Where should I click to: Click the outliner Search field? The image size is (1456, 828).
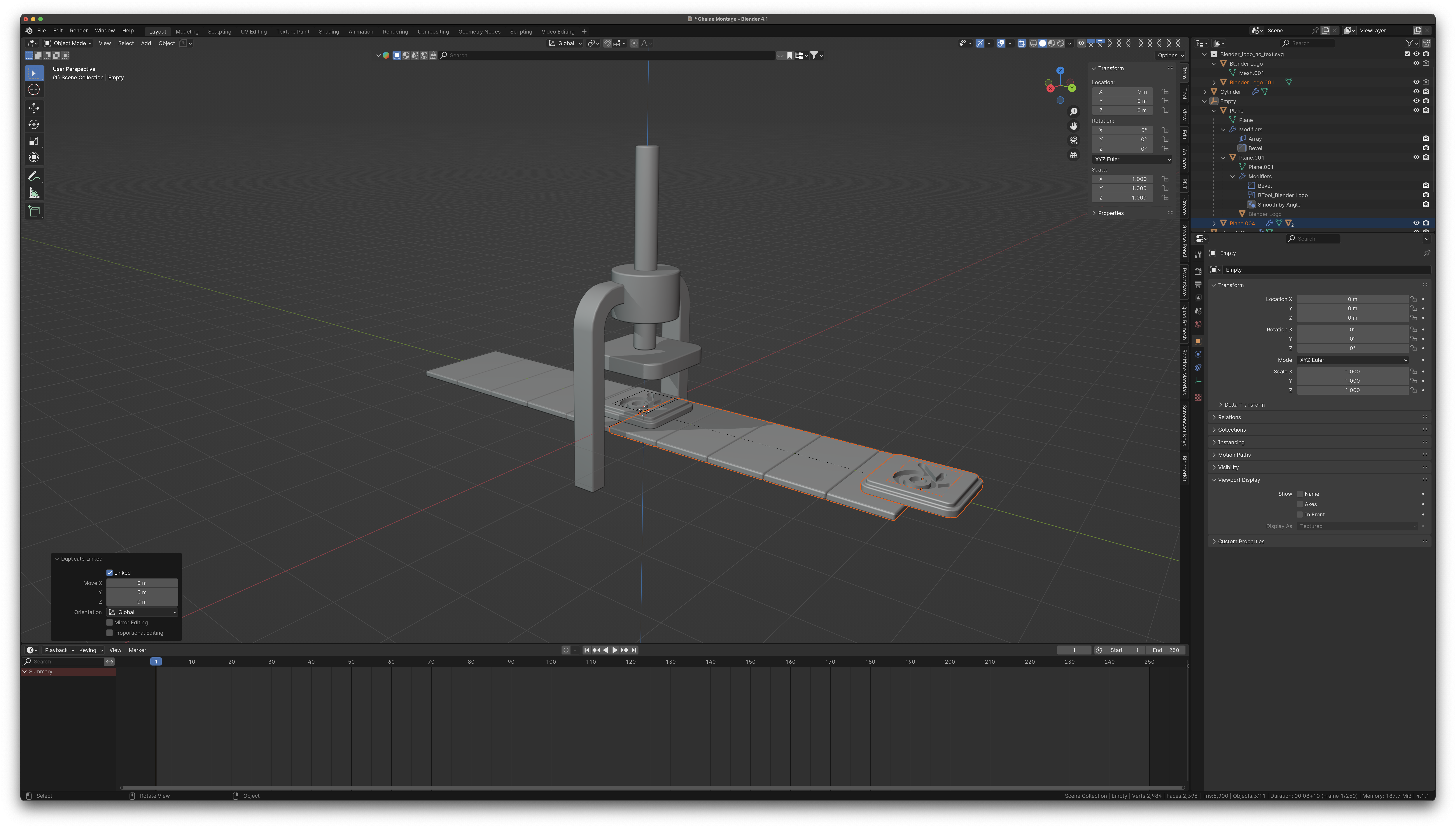point(1308,43)
